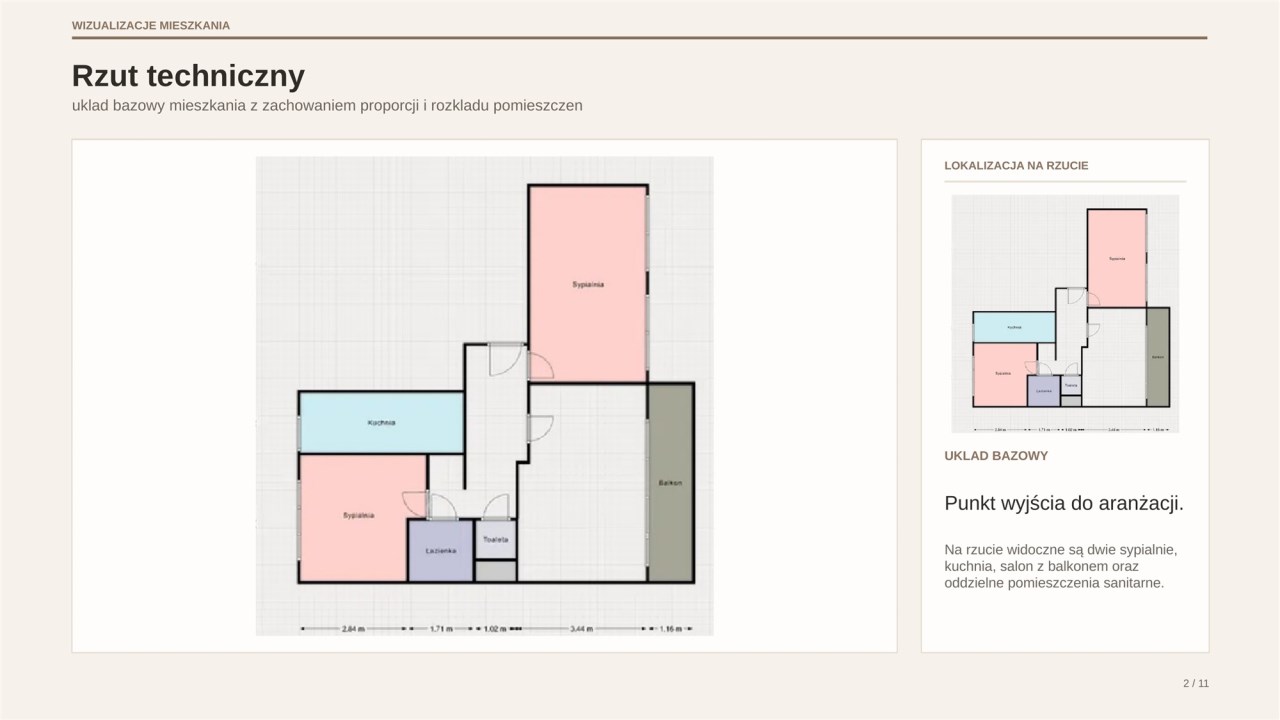
Task: Select the Sypialnia room beside Łazienka
Action: pos(358,516)
